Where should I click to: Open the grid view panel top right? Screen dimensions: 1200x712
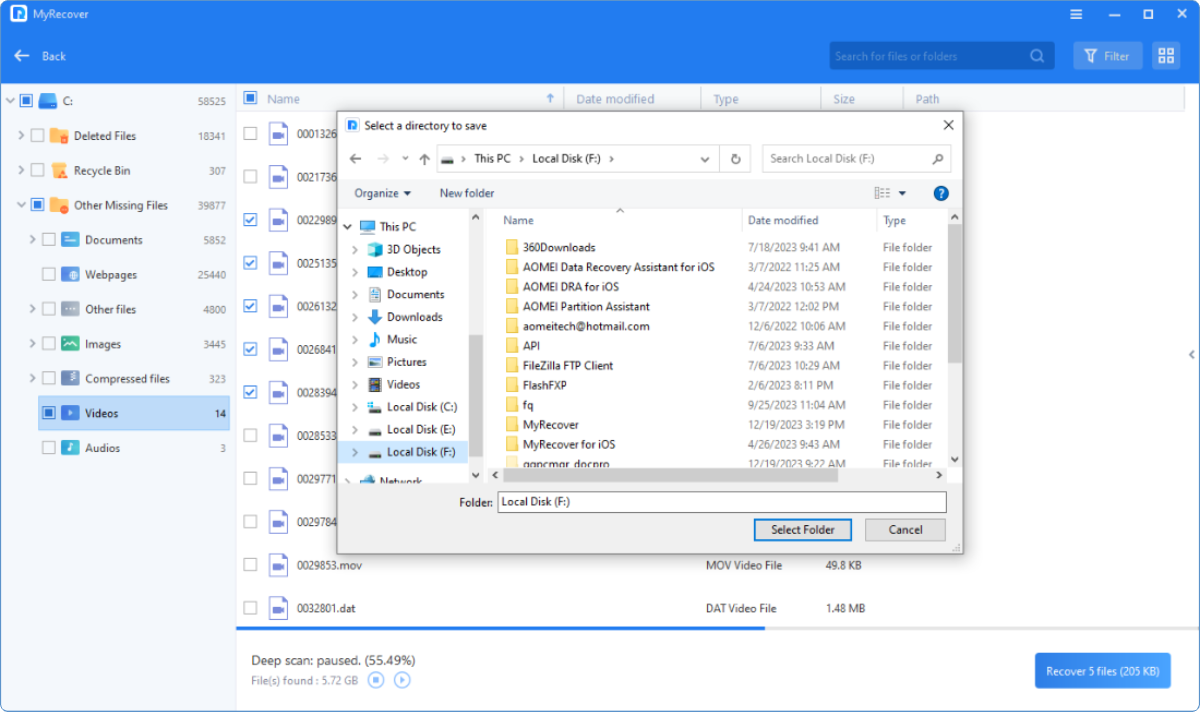coord(1166,55)
